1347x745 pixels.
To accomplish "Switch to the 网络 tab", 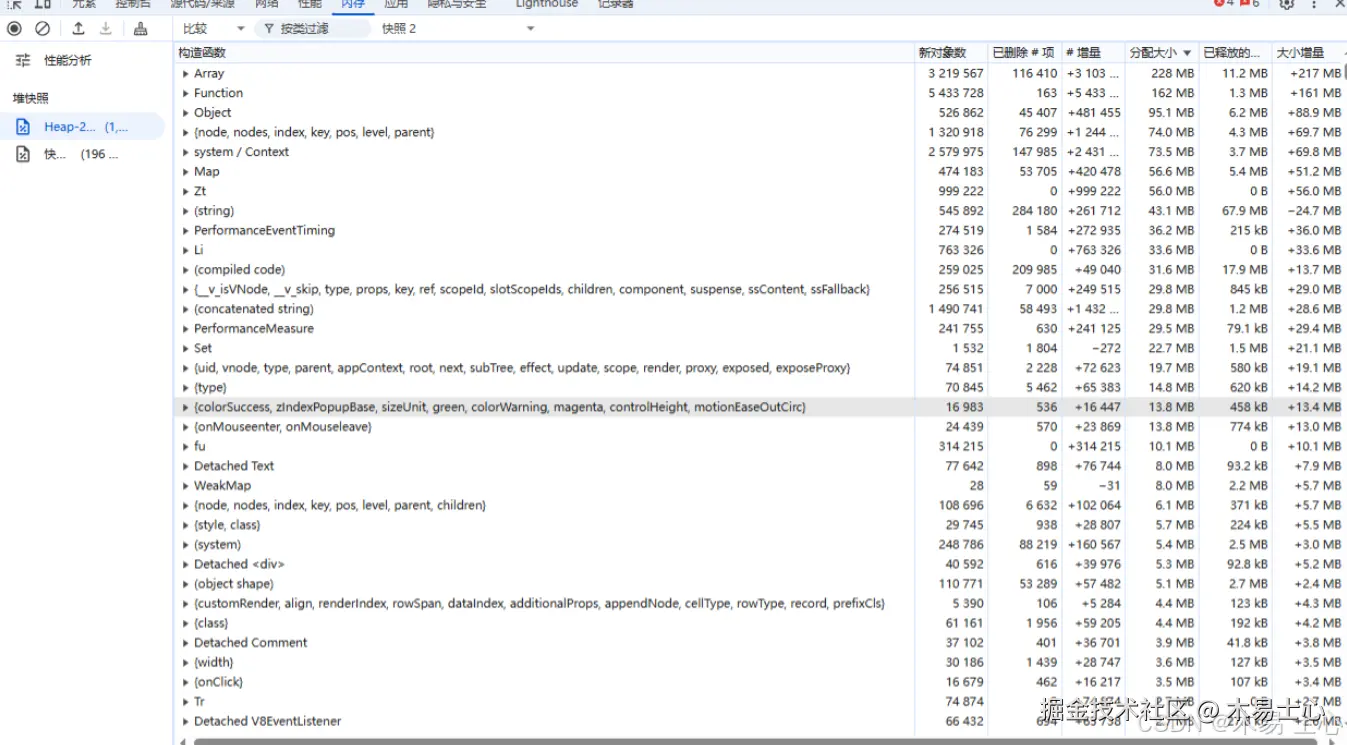I will pyautogui.click(x=267, y=5).
